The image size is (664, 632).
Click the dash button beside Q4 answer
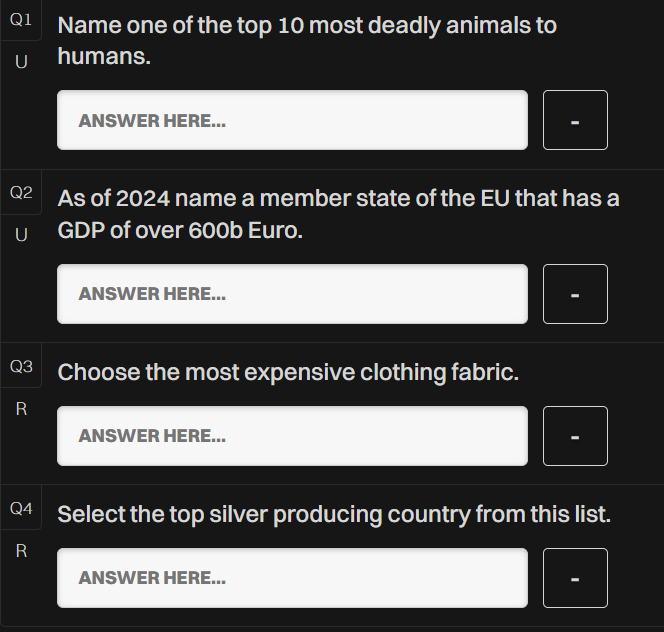pos(575,578)
